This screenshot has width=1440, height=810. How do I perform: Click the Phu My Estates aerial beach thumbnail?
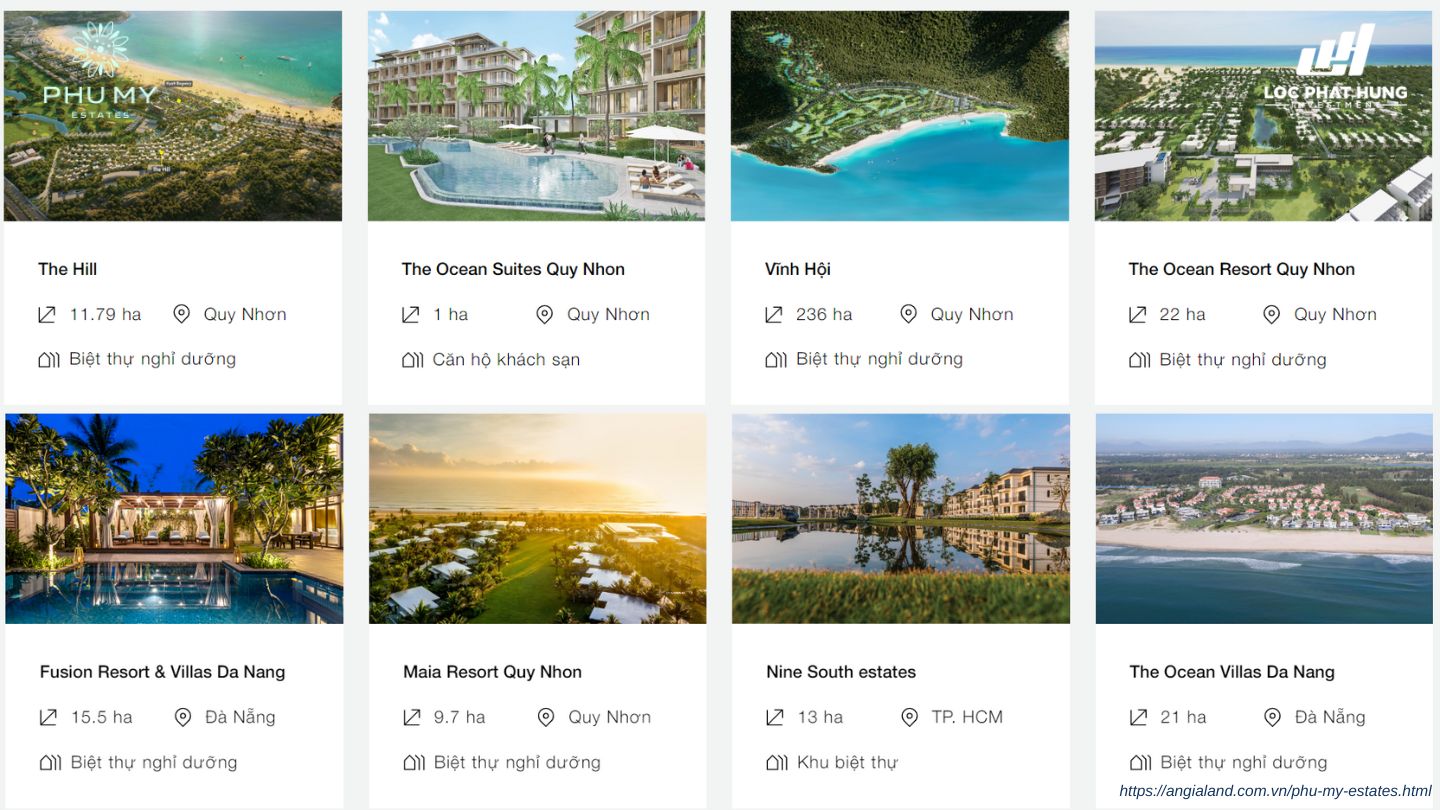172,115
